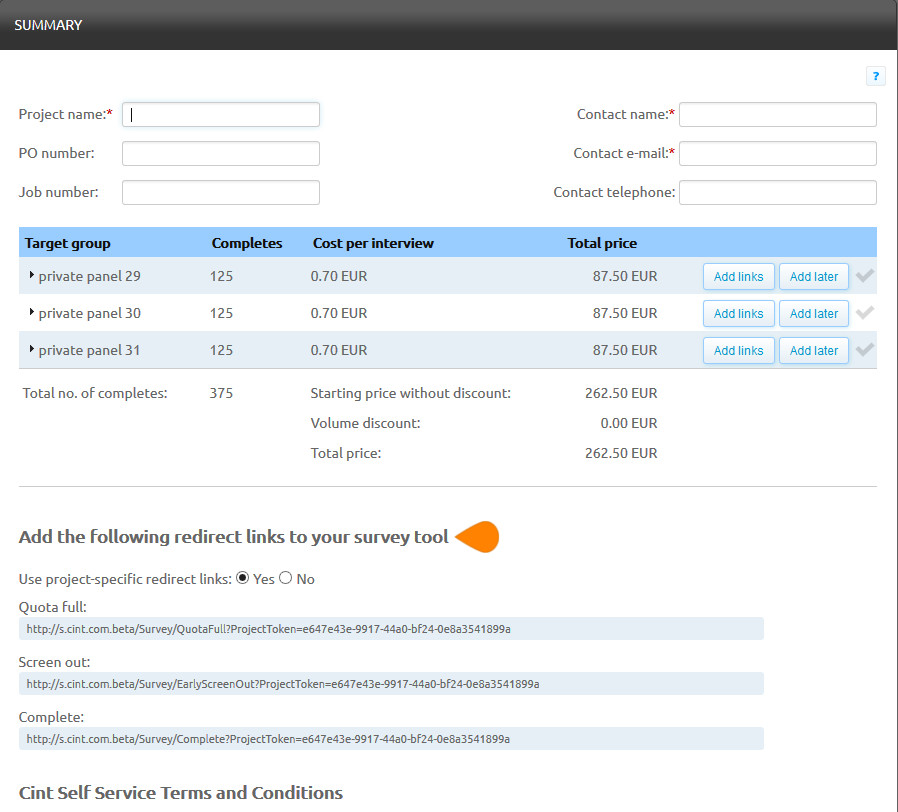Expand the private panel 29 row
The width and height of the screenshot is (898, 812).
coord(32,275)
